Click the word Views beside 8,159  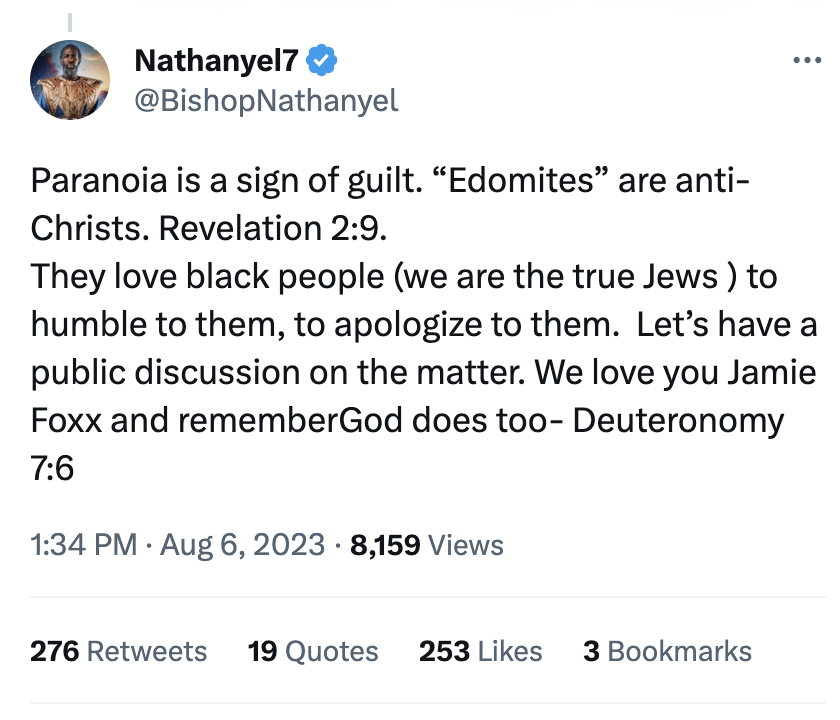pos(466,545)
